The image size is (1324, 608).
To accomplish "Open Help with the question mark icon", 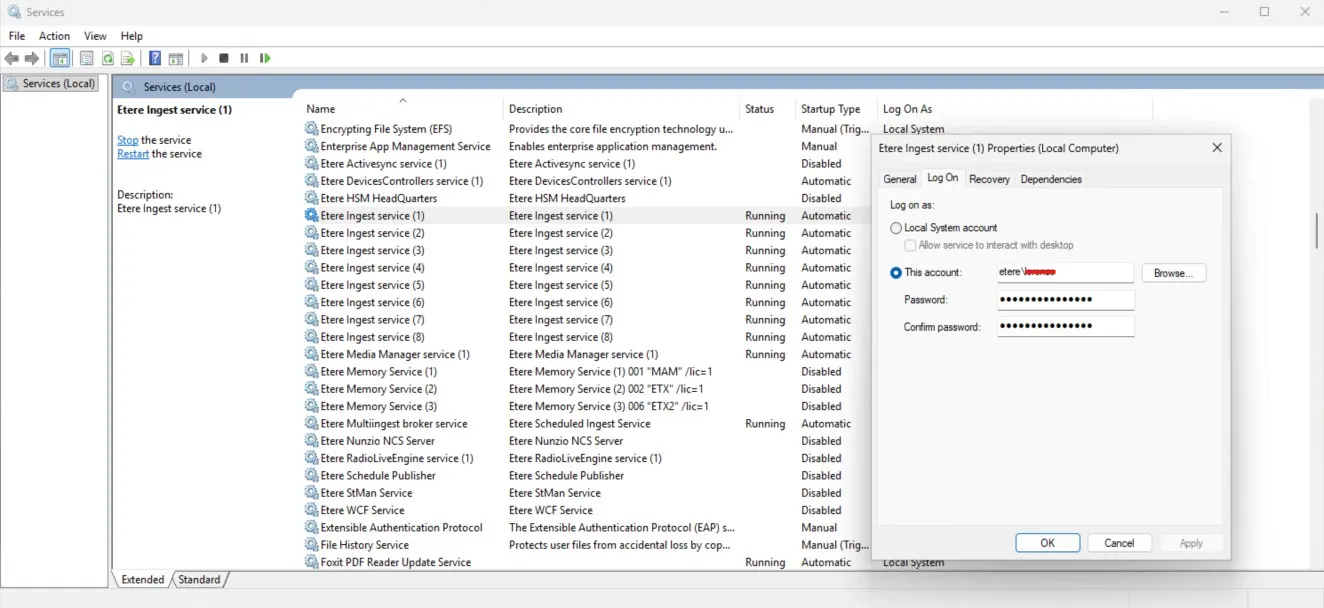I will click(x=155, y=59).
